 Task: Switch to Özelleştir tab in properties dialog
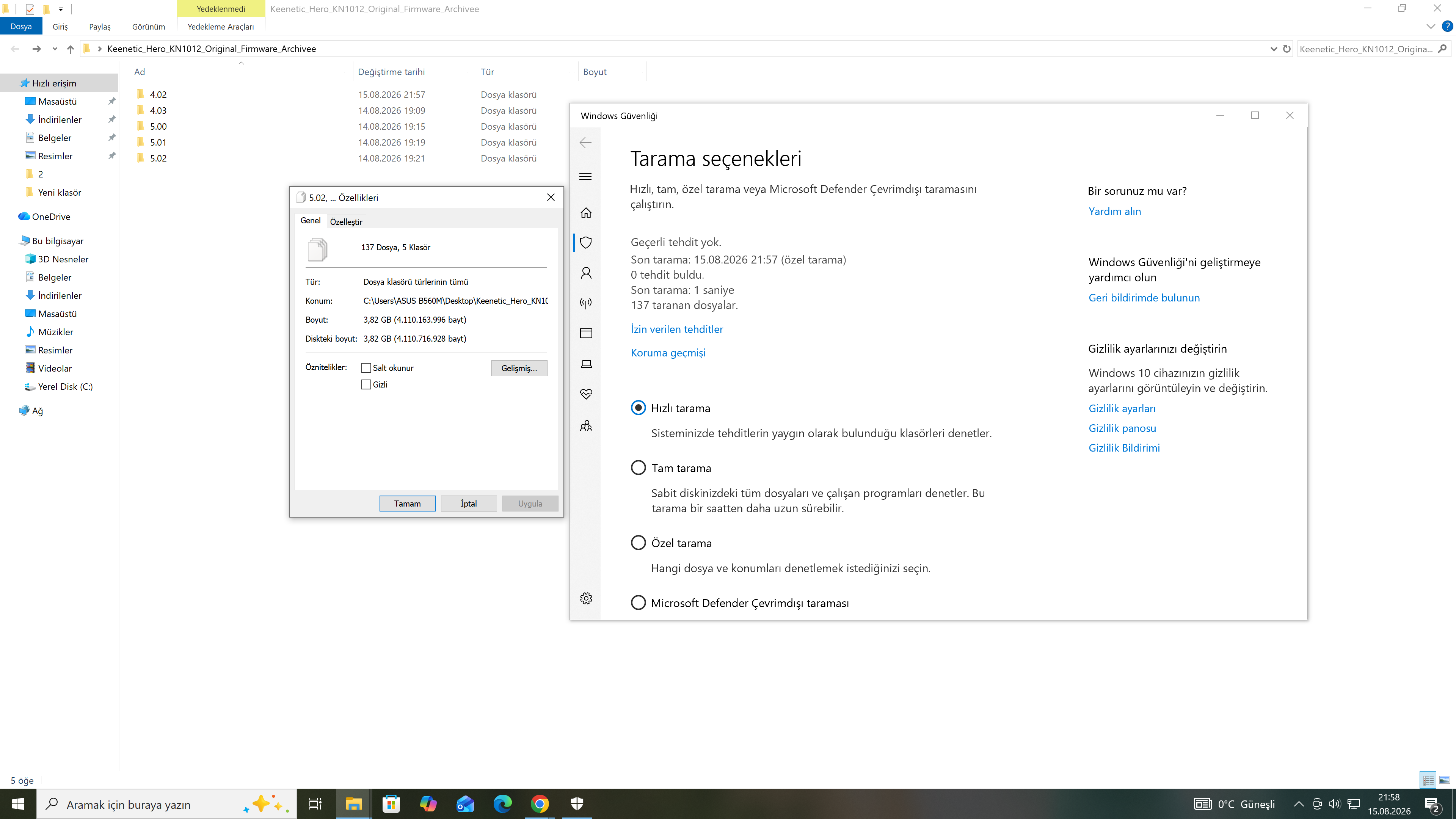pos(346,221)
